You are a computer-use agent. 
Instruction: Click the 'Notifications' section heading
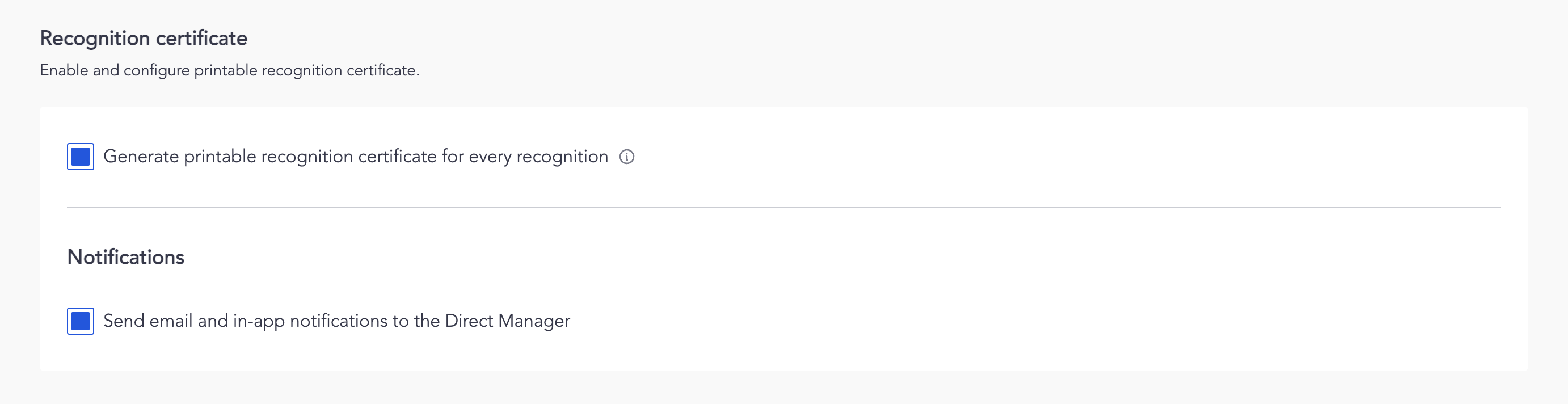click(x=125, y=258)
